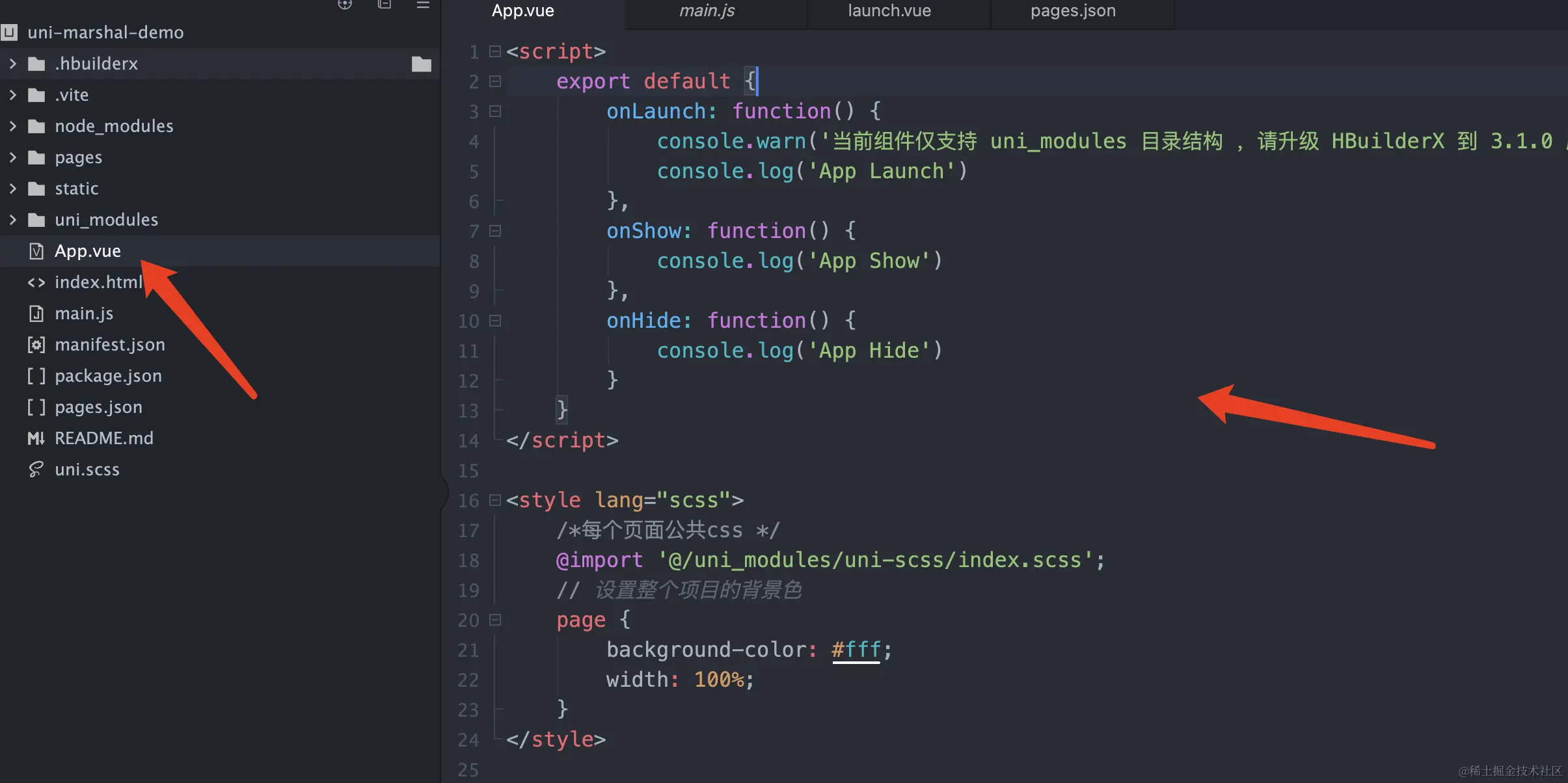This screenshot has height=783, width=1568.
Task: Expand the pages folder
Action: [13, 157]
